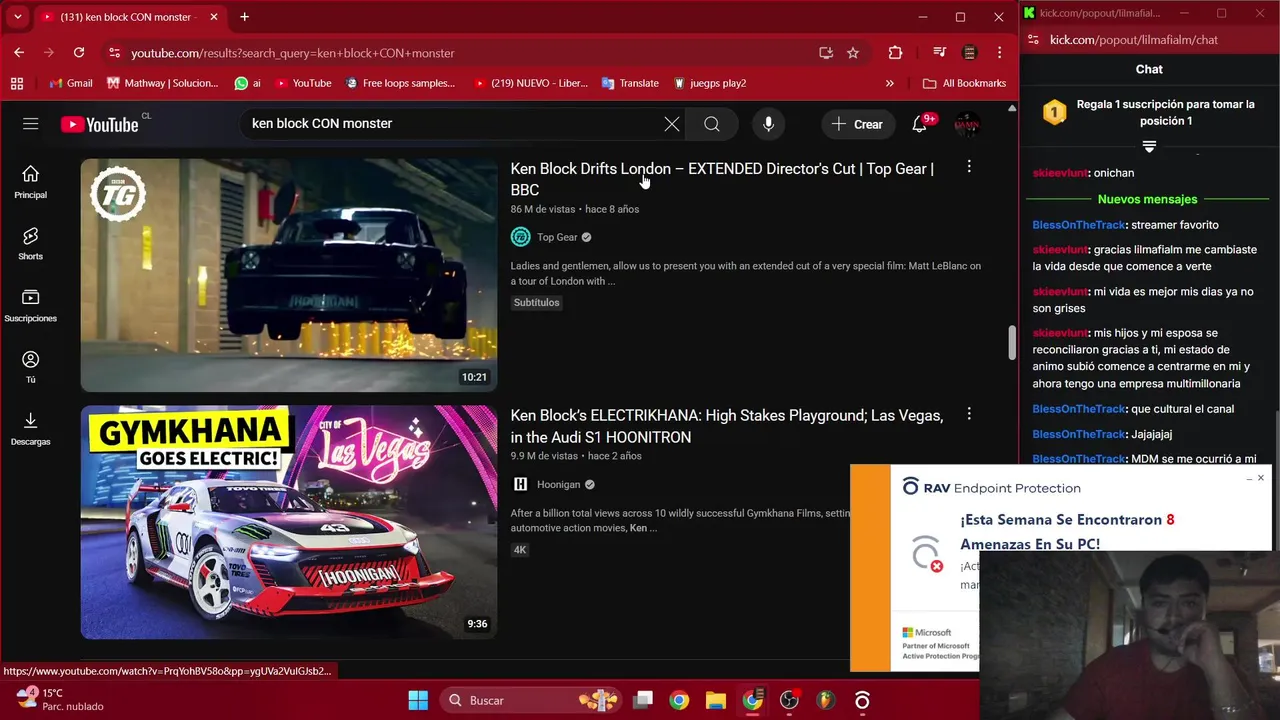Open the Tú section in sidebar
The height and width of the screenshot is (720, 1280).
coord(30,367)
